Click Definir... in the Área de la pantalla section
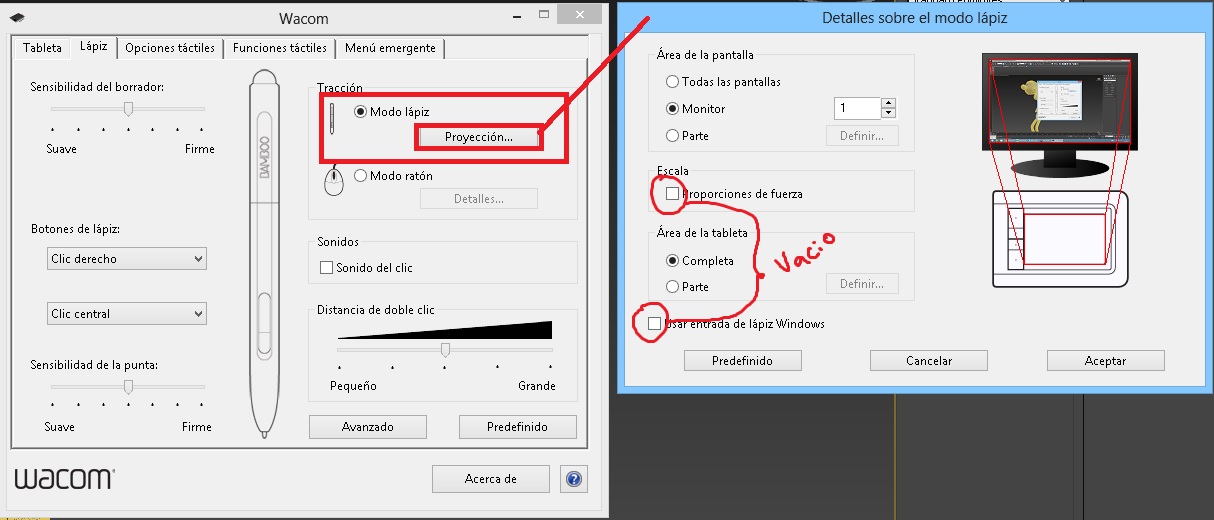 point(862,136)
